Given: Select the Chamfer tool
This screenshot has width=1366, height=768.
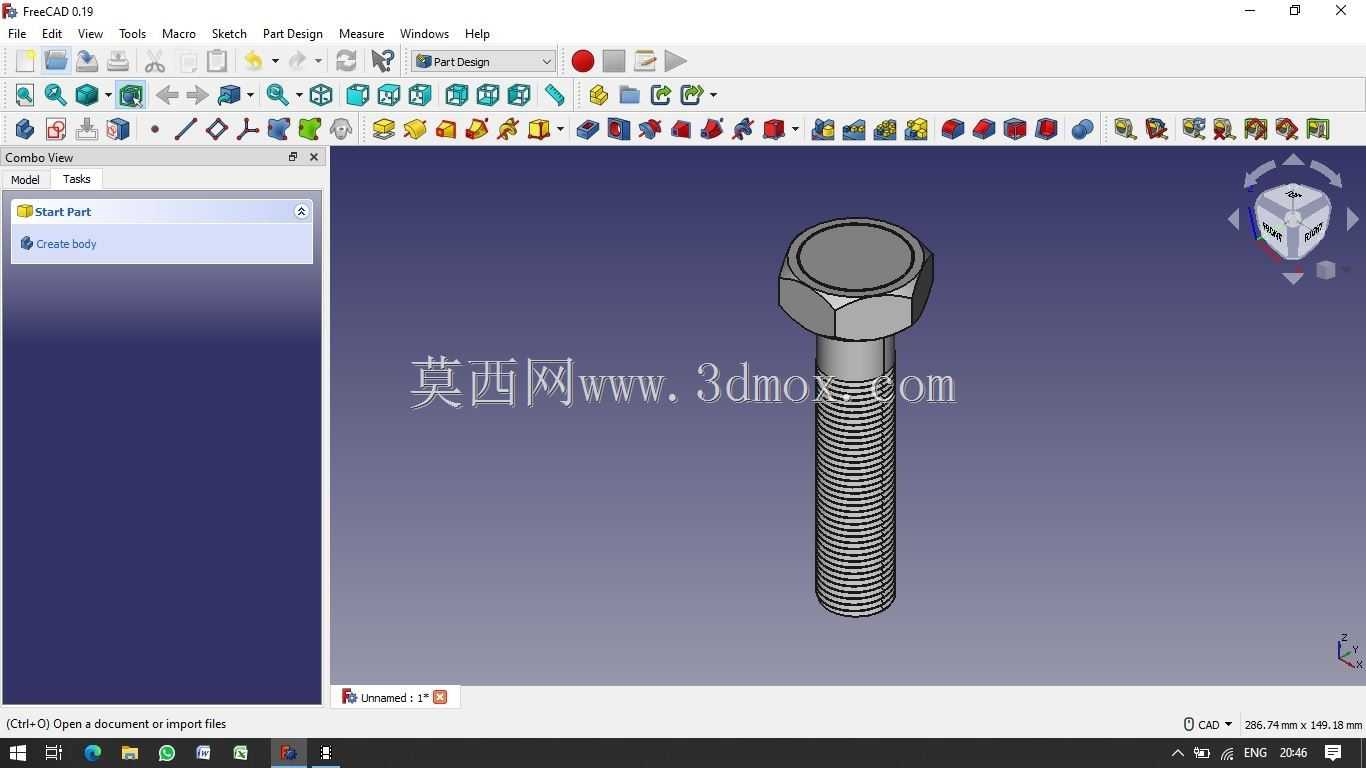Looking at the screenshot, I should [x=984, y=129].
